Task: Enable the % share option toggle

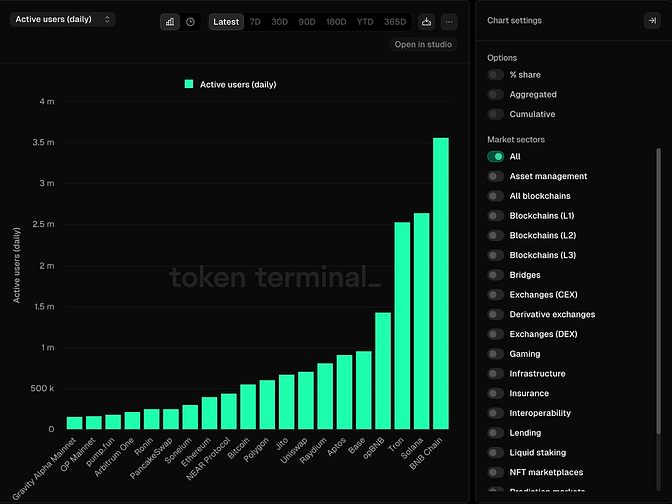Action: 495,75
